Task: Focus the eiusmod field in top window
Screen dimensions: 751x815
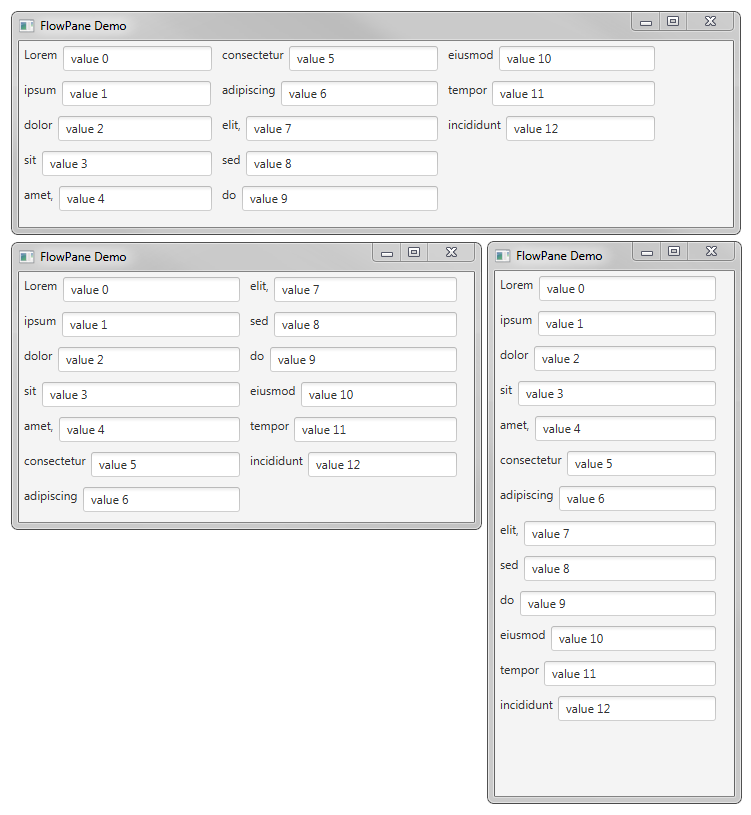Action: click(x=577, y=59)
